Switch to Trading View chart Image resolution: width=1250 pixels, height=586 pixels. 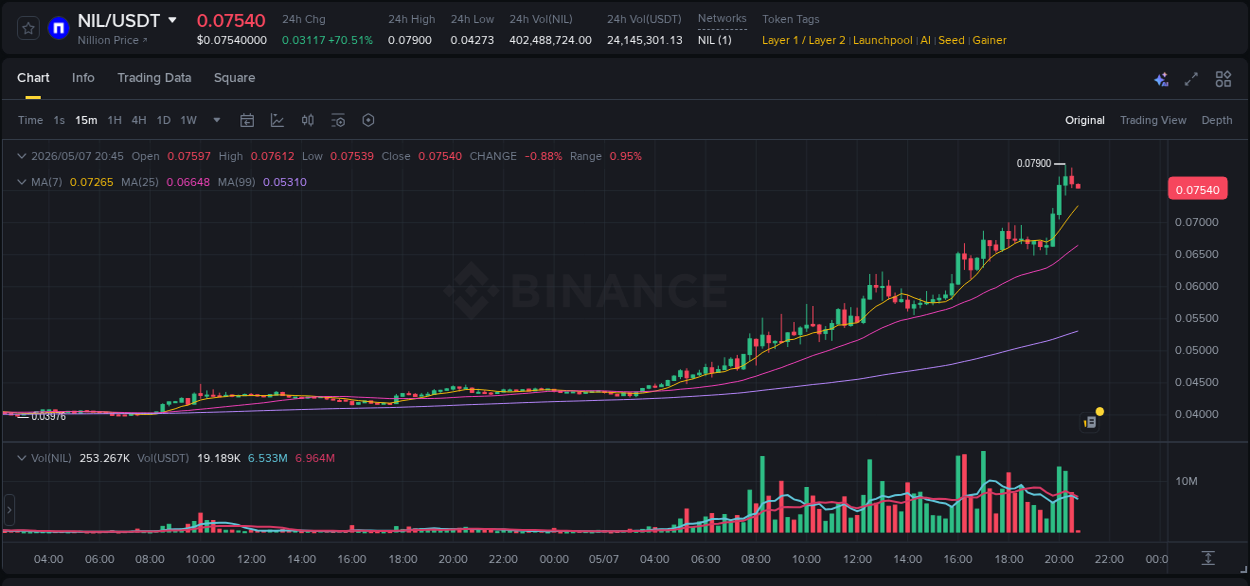1153,120
